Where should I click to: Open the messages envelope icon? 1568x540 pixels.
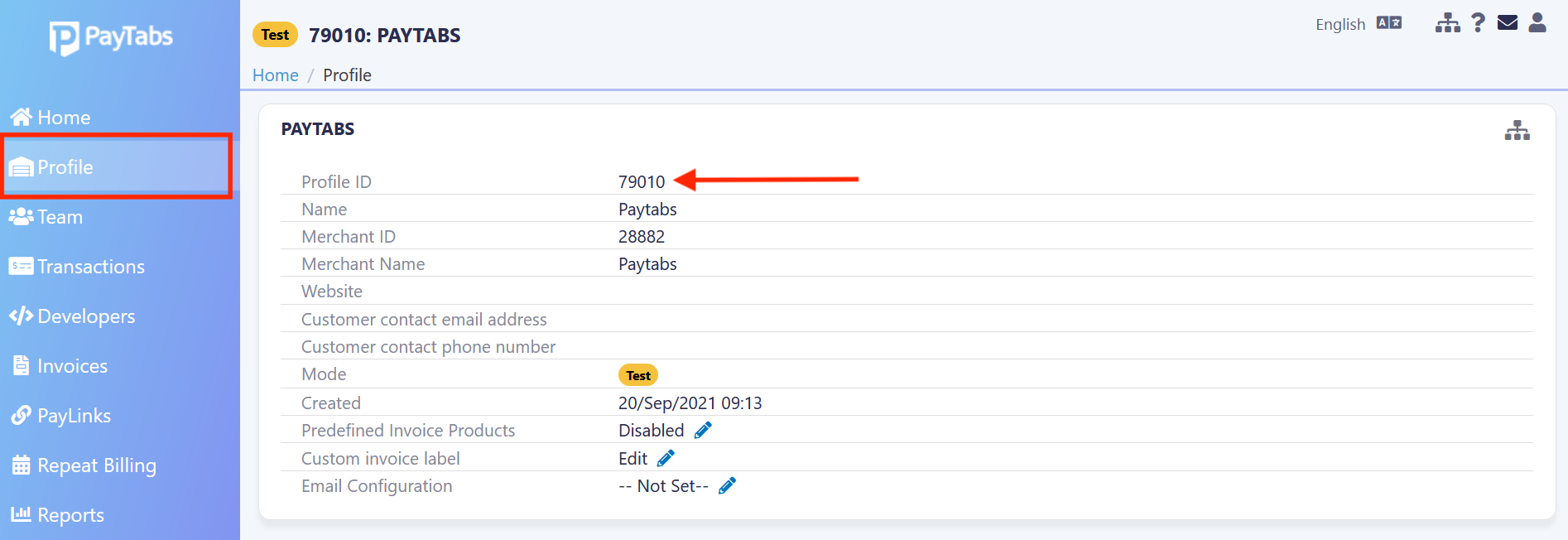pos(1508,22)
